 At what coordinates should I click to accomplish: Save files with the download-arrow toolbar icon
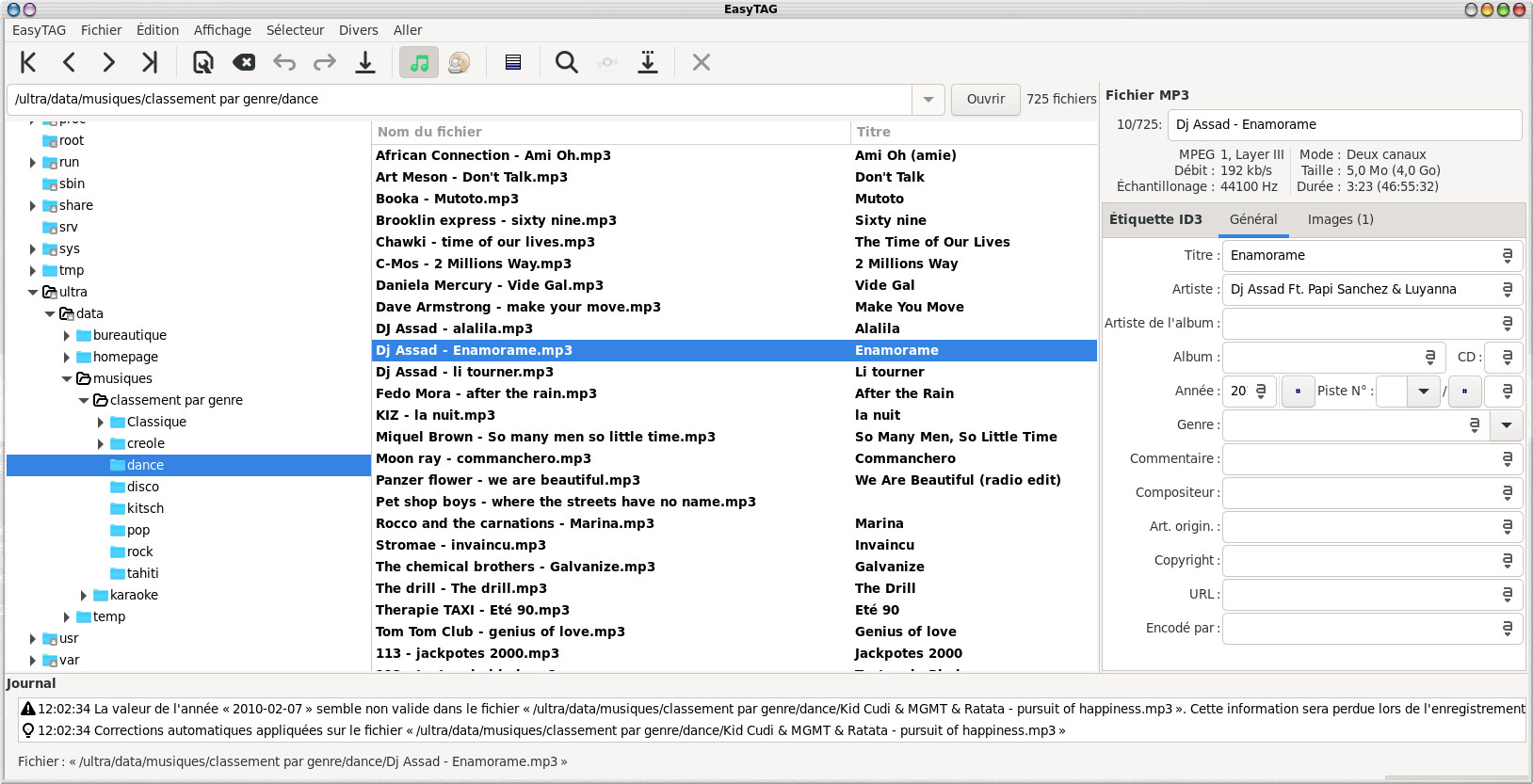tap(365, 62)
